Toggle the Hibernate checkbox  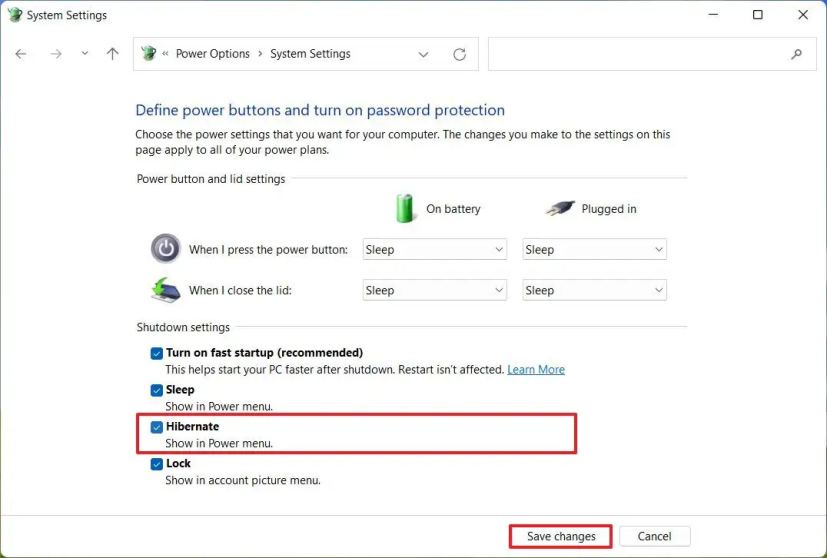coord(157,427)
